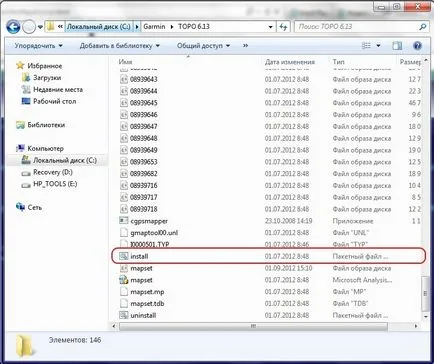Select disk image file 08939653
Viewport: 434px width, 364px height.
click(138, 162)
